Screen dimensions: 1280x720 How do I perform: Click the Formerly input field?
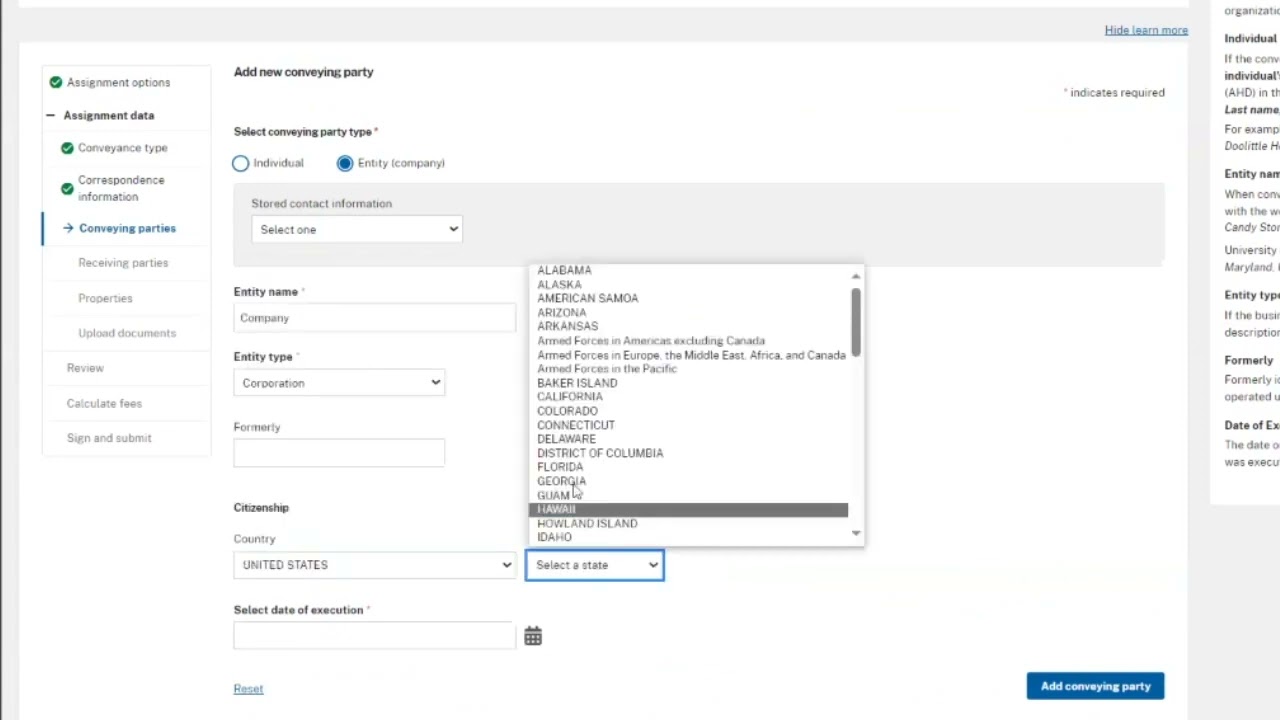click(x=339, y=453)
